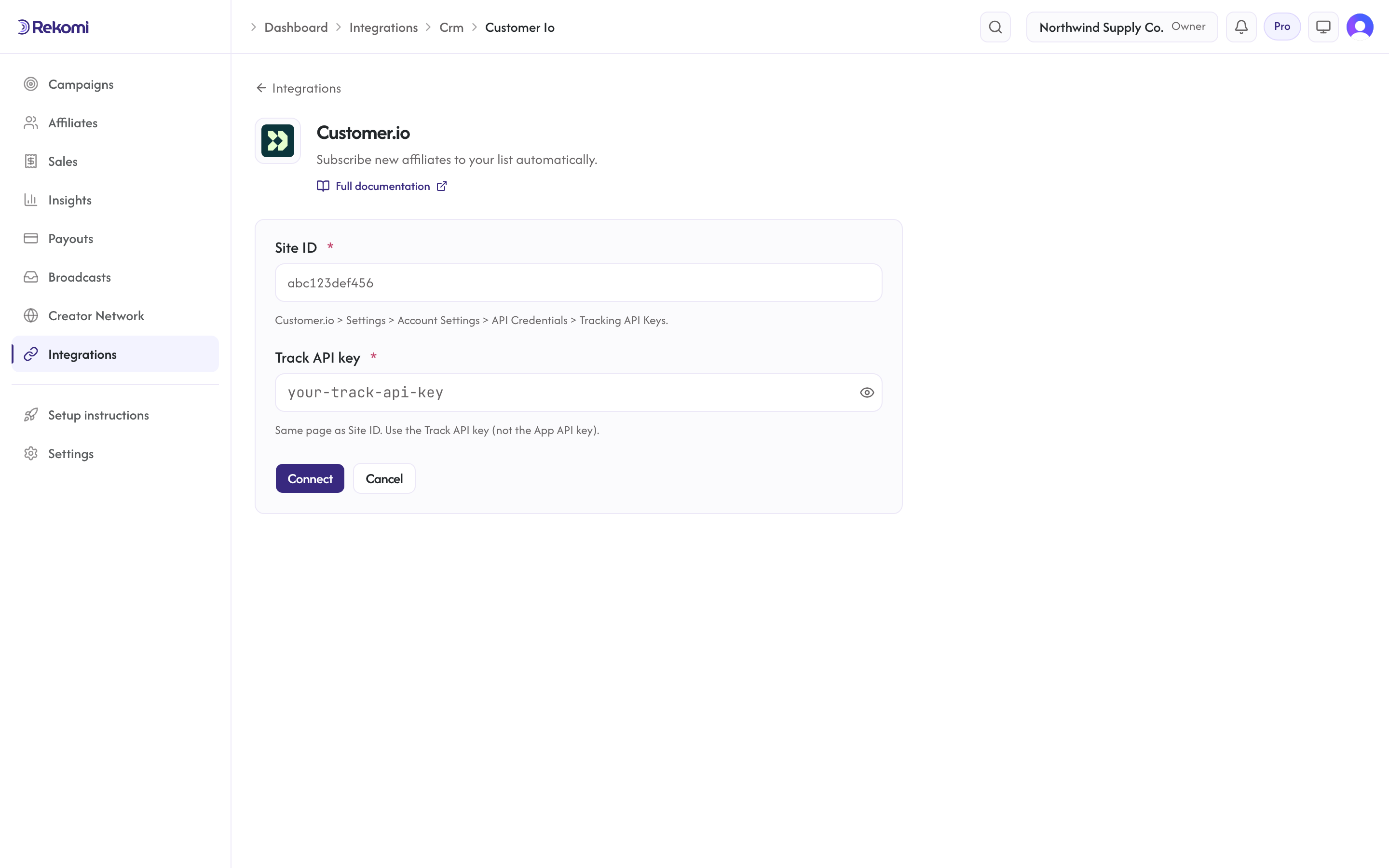This screenshot has height=868, width=1389.
Task: Click Customer Io breadcrumb text
Action: click(519, 27)
